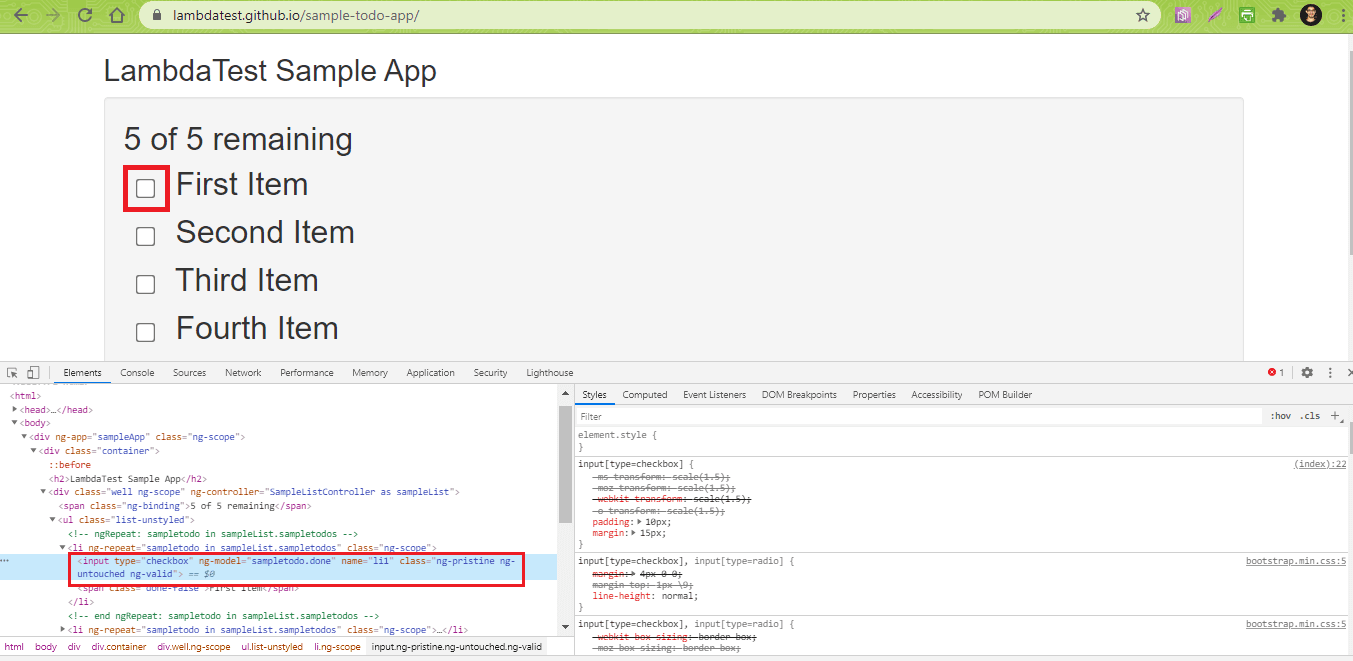Reload the page using the browser refresh icon
1353x661 pixels.
[85, 16]
